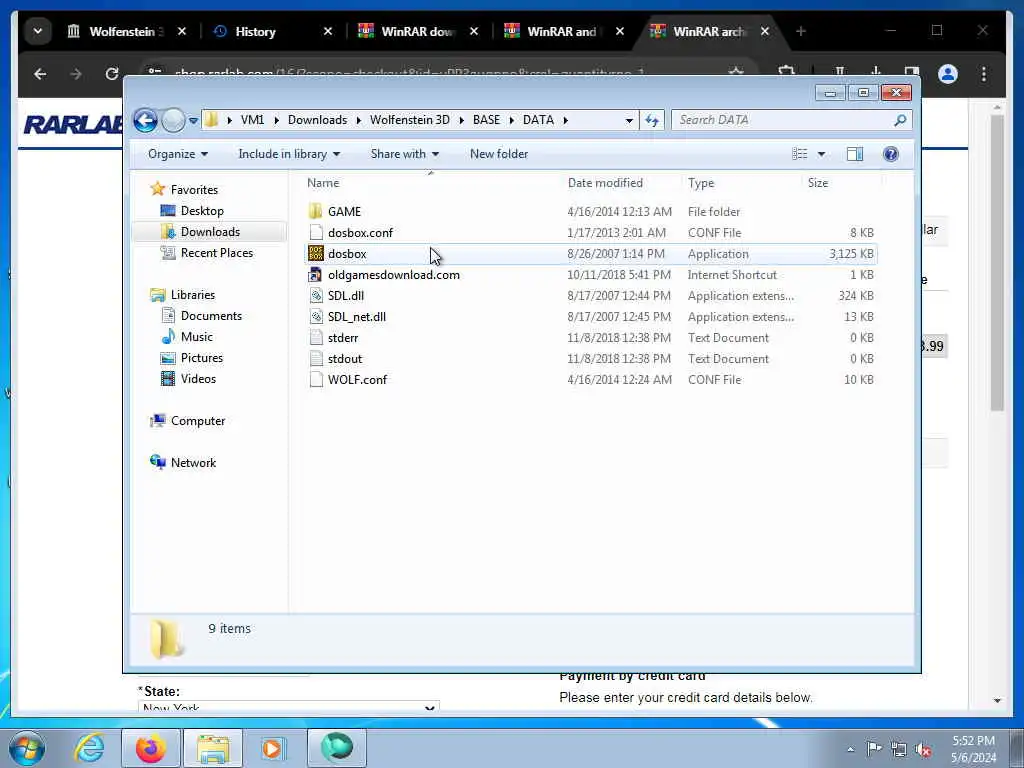Open Recent Places in Favorites
Image resolution: width=1024 pixels, height=768 pixels.
216,253
